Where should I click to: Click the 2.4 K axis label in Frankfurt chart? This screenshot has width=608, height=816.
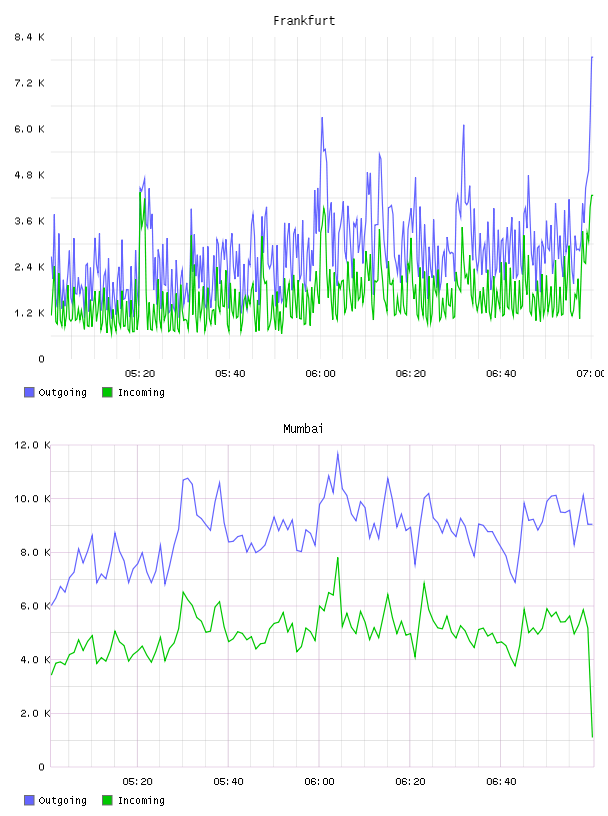click(30, 267)
